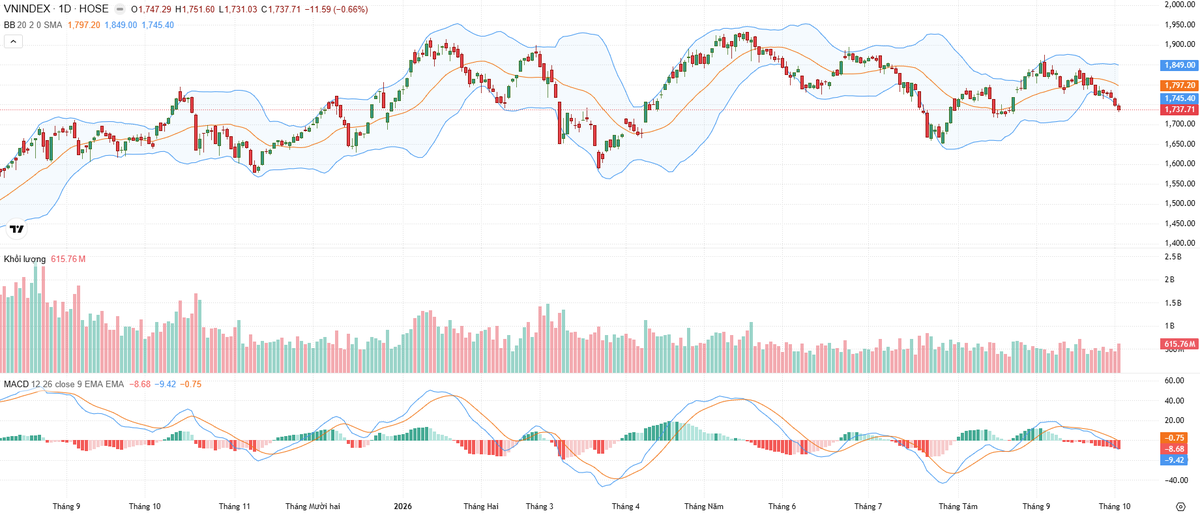Select the Khối lượng volume legend
Image resolution: width=1200 pixels, height=513 pixels.
25,259
